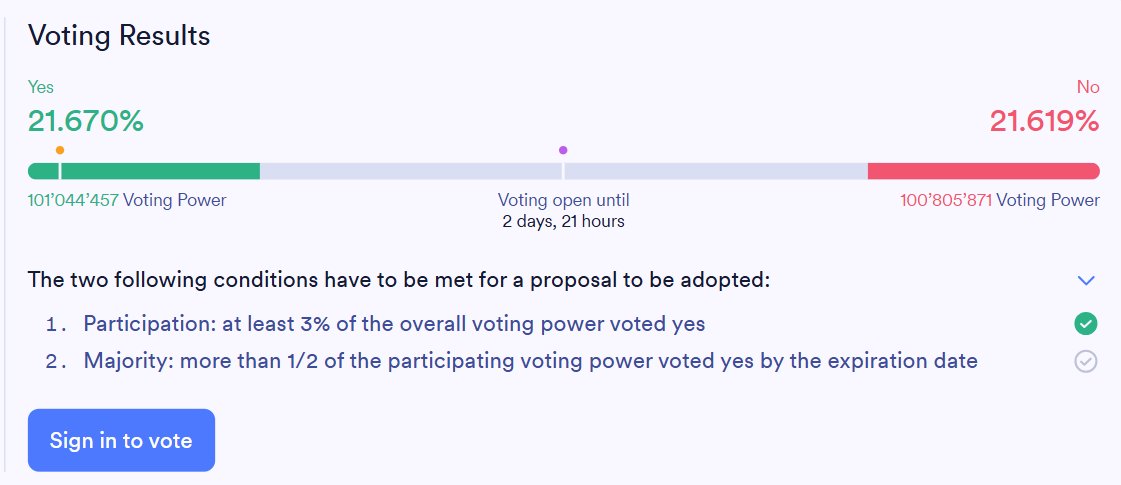Click the red No label

1088,88
